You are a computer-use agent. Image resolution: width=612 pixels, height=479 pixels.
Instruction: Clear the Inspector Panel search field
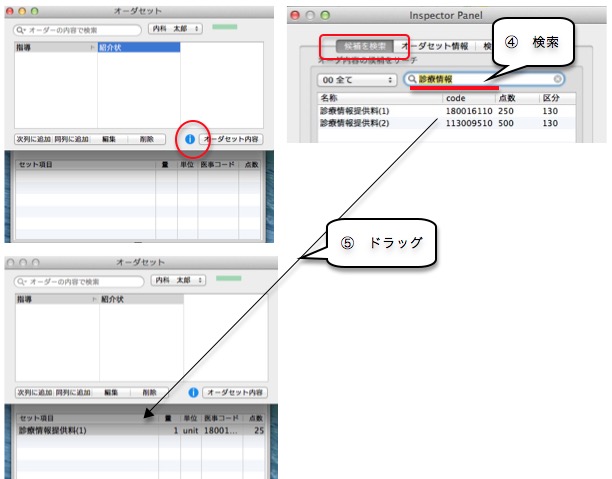coord(557,78)
